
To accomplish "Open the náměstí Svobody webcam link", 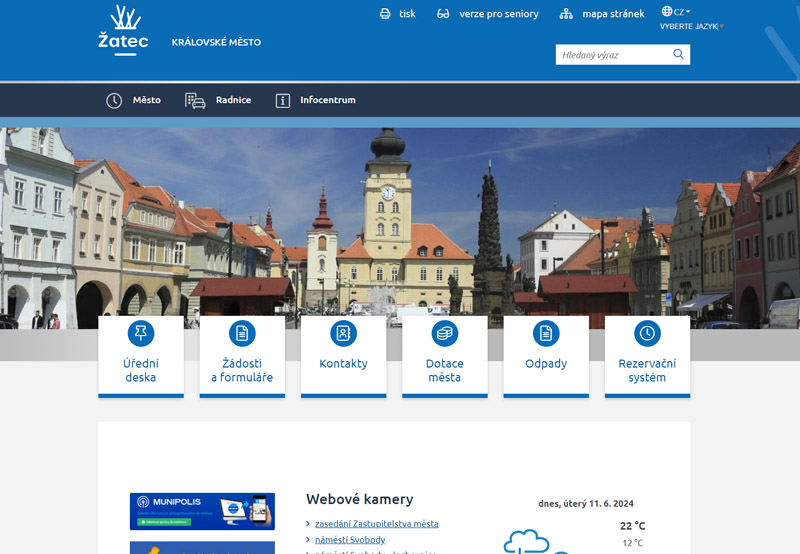I will point(350,540).
